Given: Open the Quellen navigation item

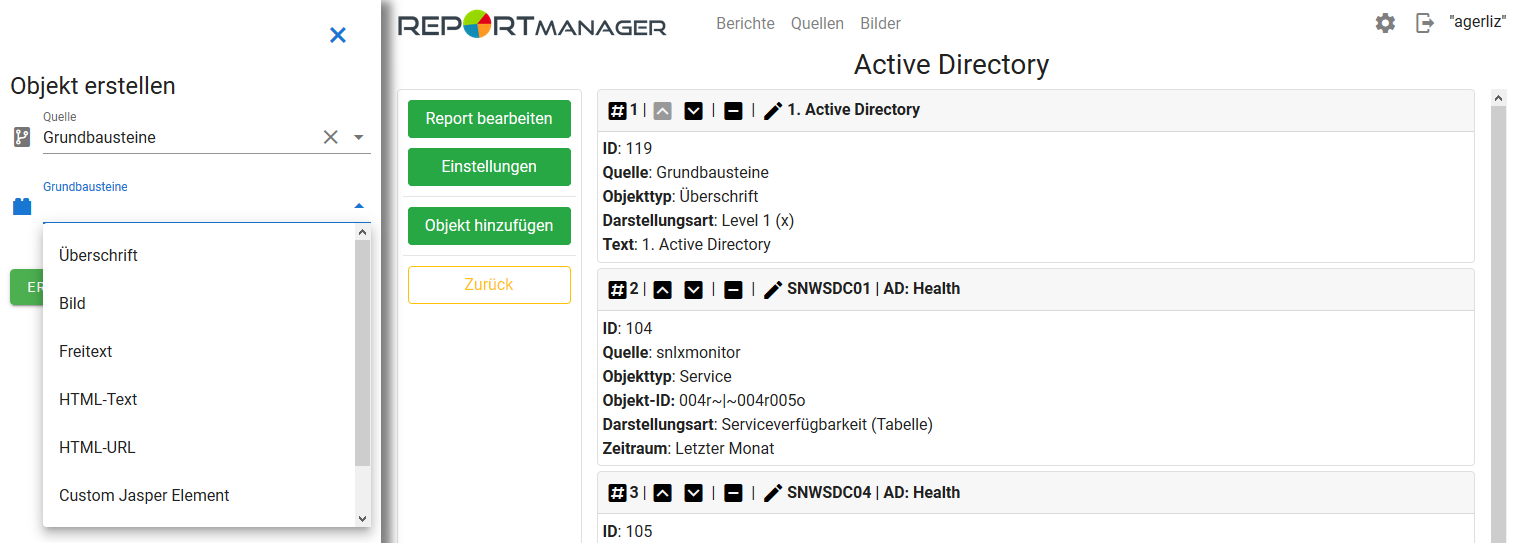Looking at the screenshot, I should coord(817,23).
